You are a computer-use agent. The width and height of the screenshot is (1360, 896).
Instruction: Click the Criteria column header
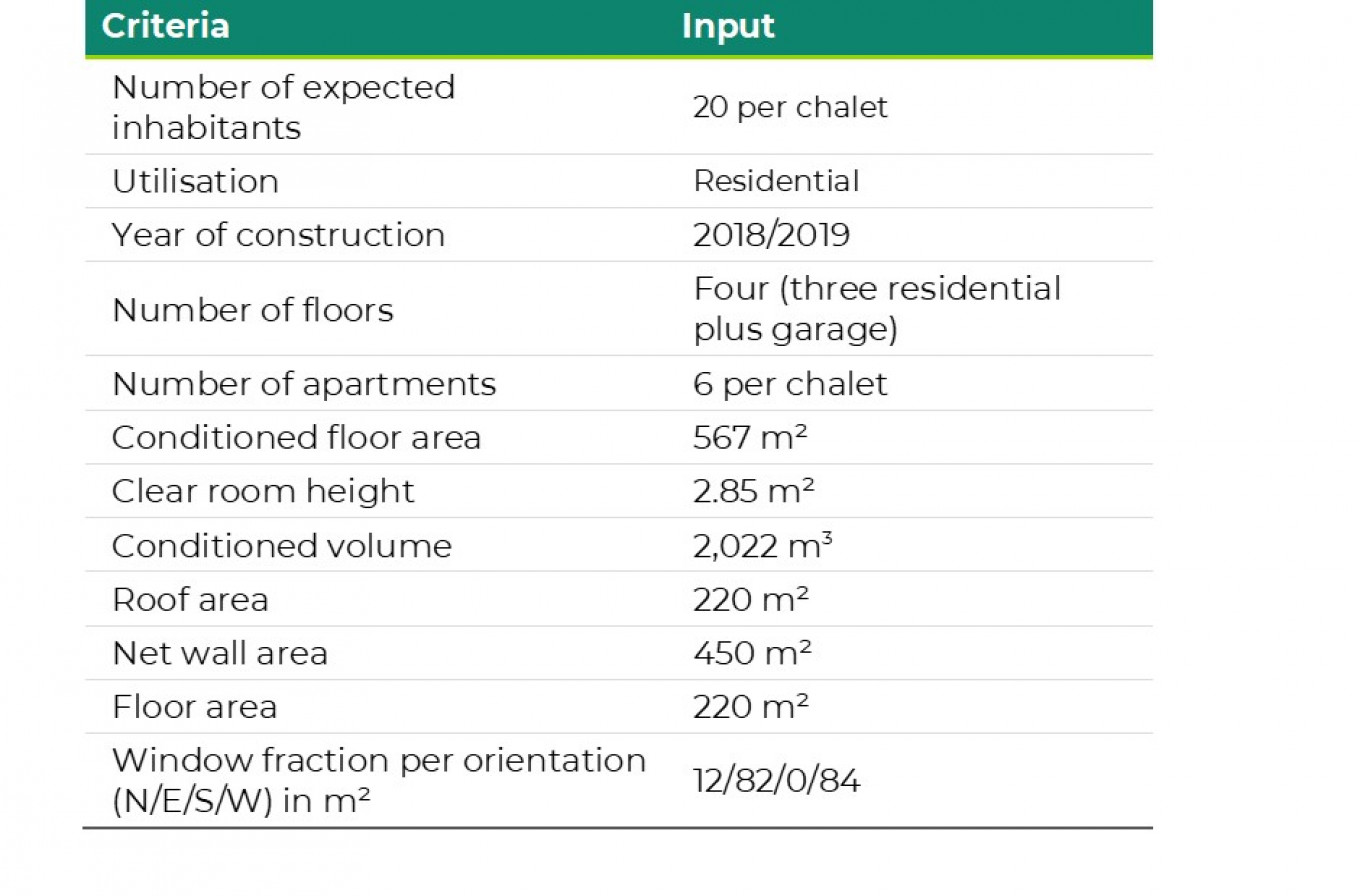pyautogui.click(x=166, y=26)
